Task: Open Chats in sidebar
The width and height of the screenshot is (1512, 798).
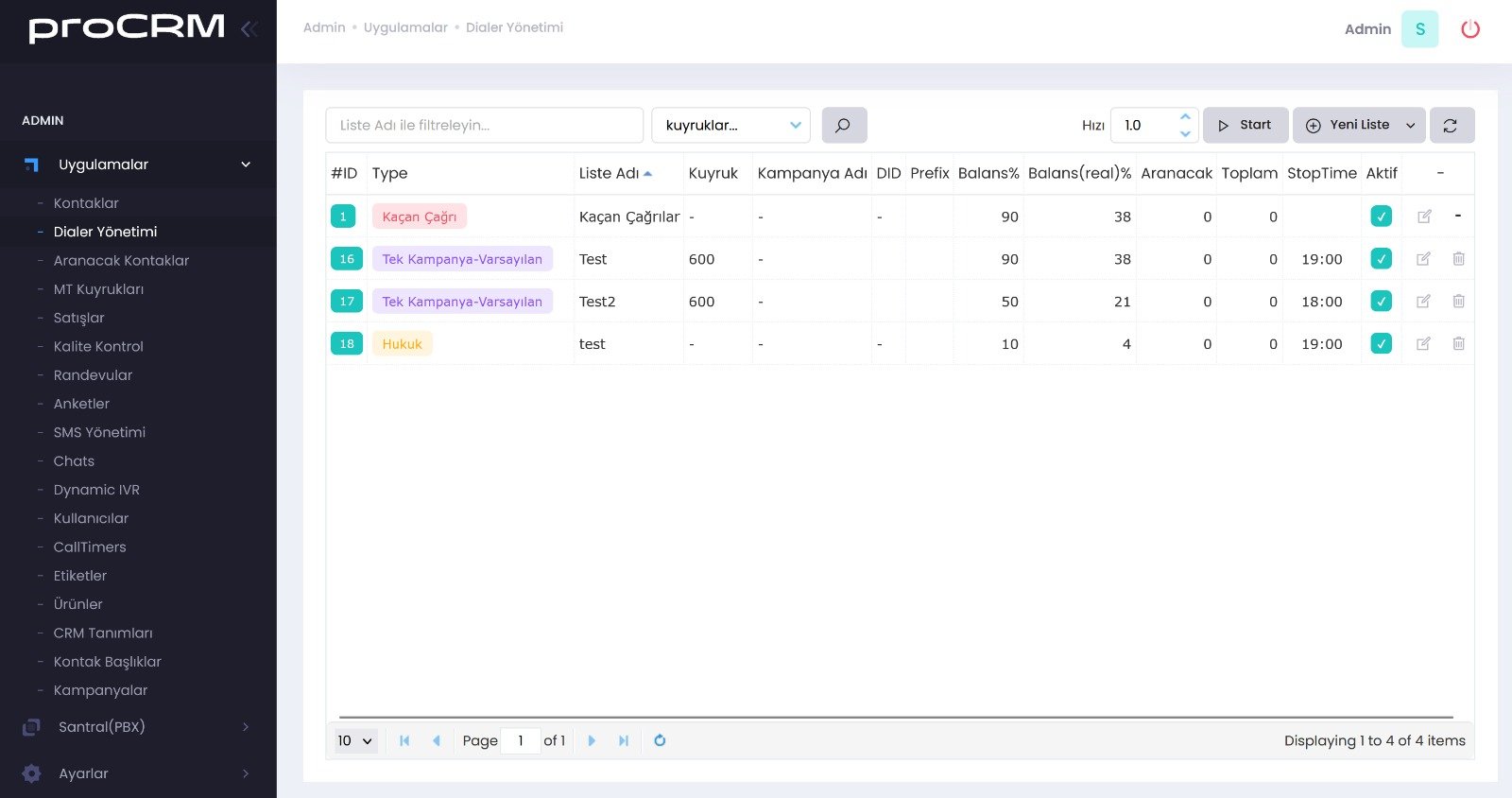Action: click(74, 461)
